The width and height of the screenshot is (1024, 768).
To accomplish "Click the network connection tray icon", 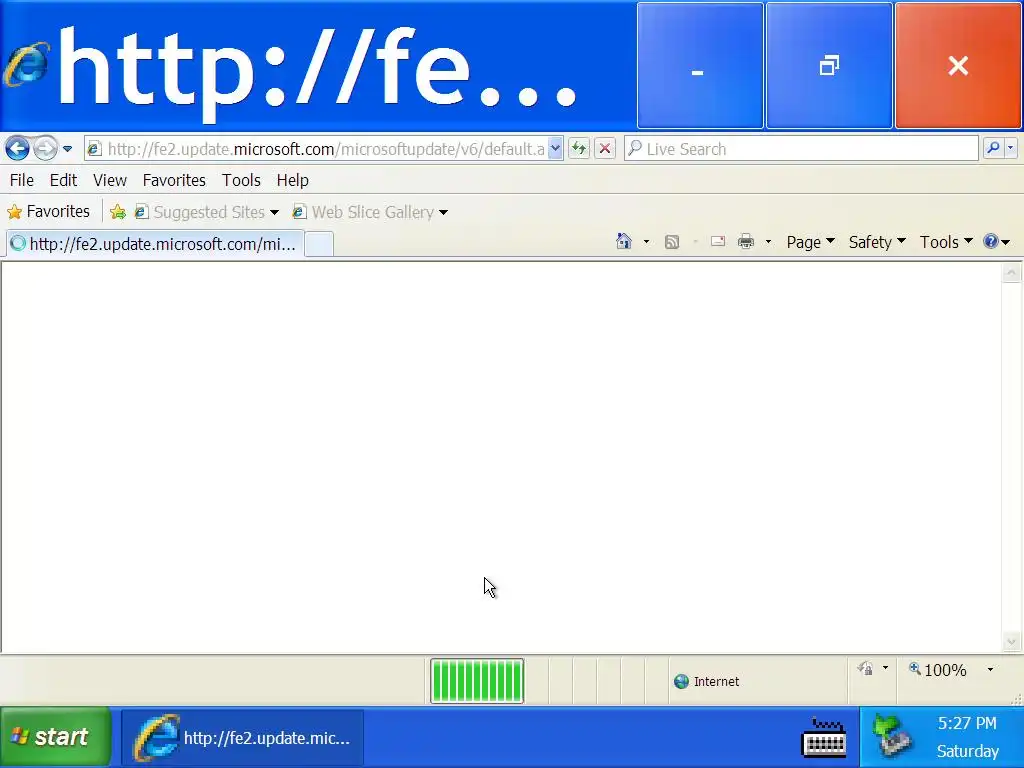I will coord(892,735).
